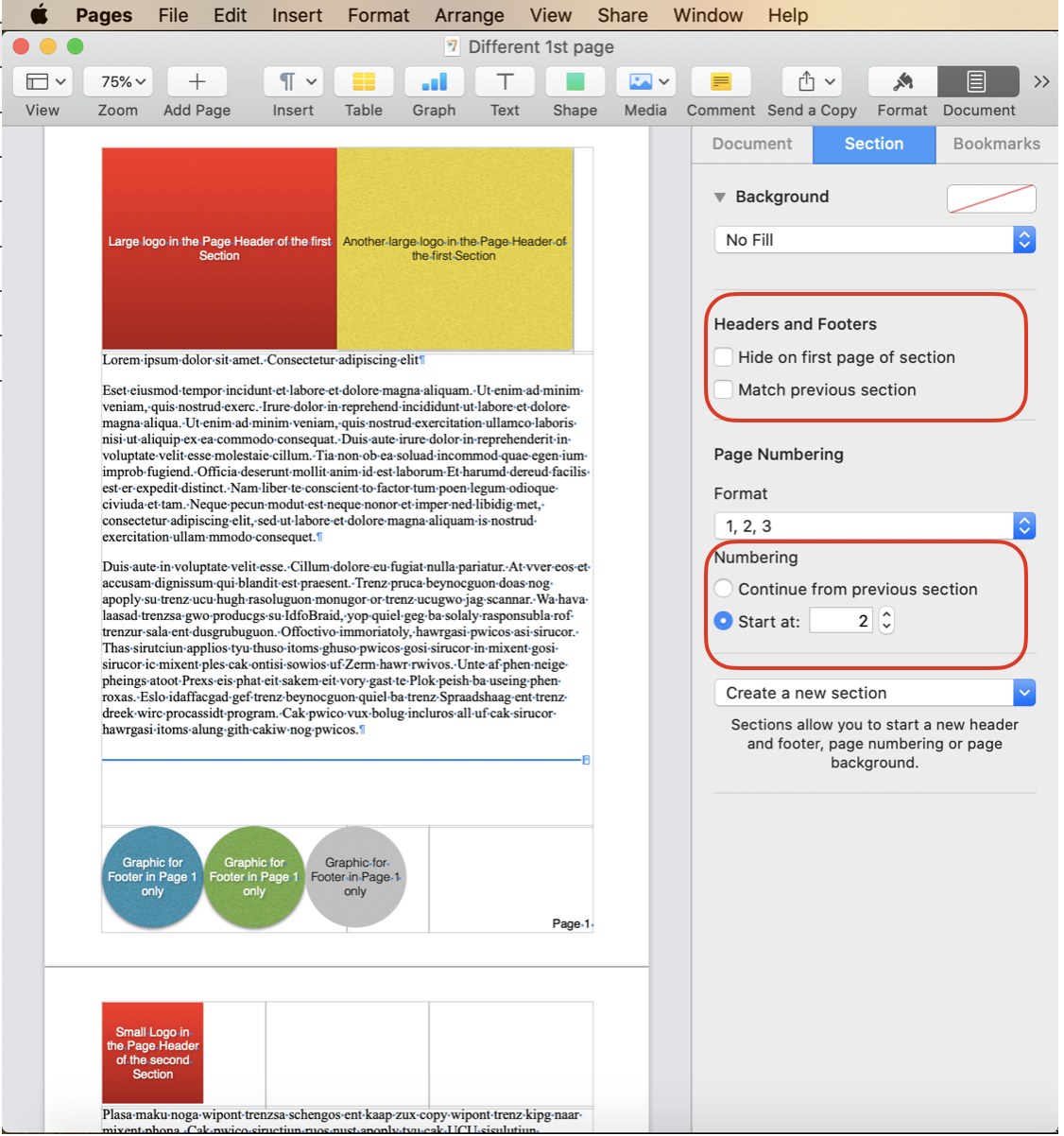Select the blue footer graphic circle
Viewport: 1064px width, 1136px height.
point(152,877)
